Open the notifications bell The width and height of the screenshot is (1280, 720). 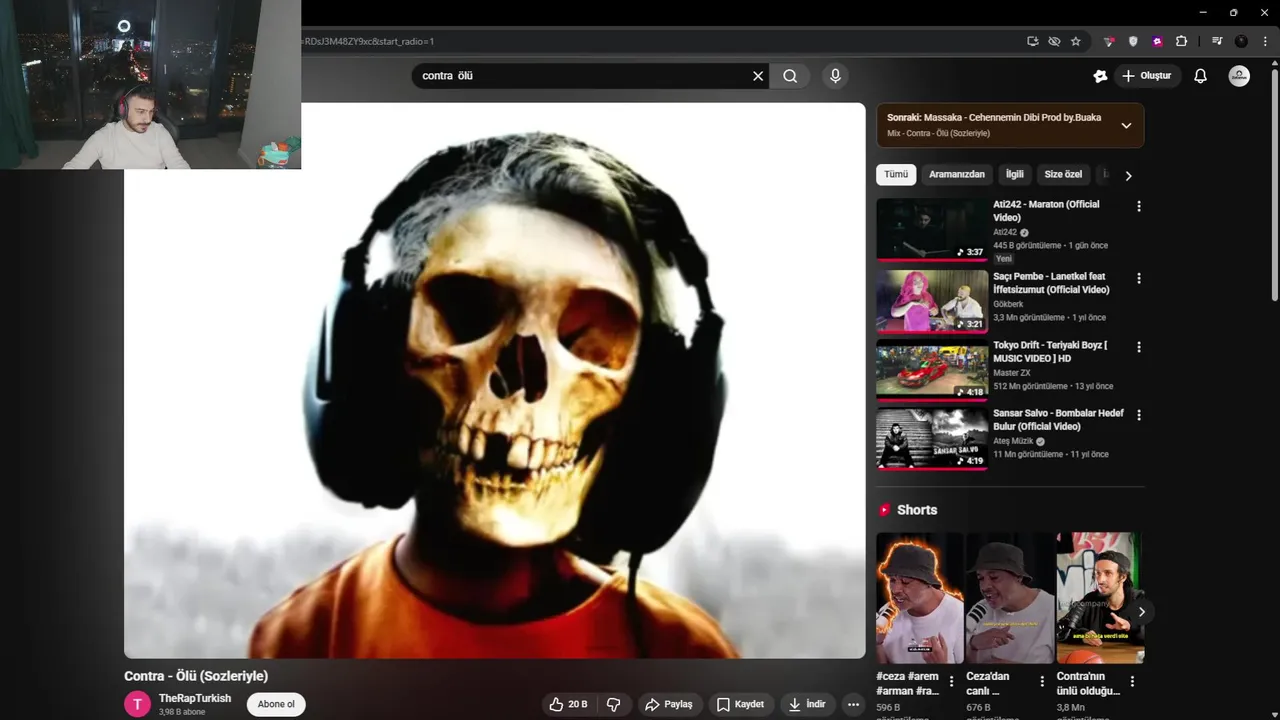1201,76
